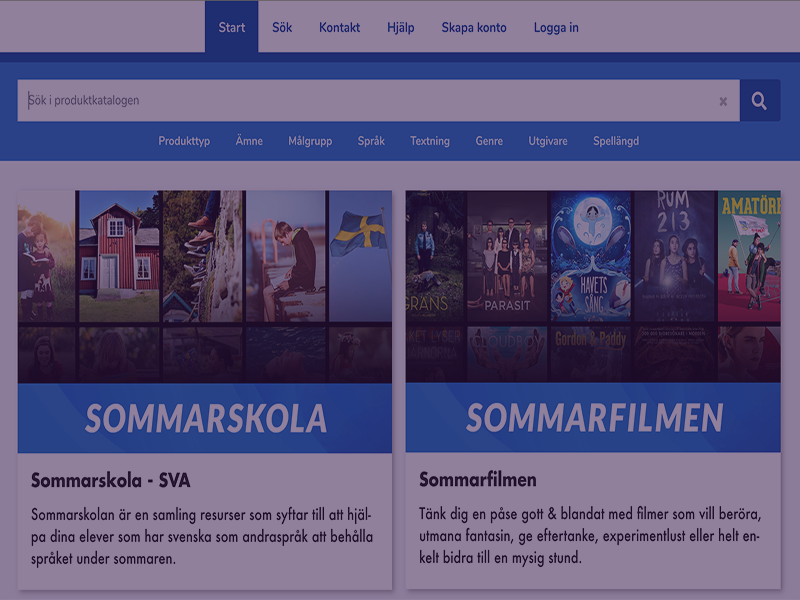This screenshot has width=800, height=600.
Task: Click the magnifying glass search button
Action: tap(759, 101)
